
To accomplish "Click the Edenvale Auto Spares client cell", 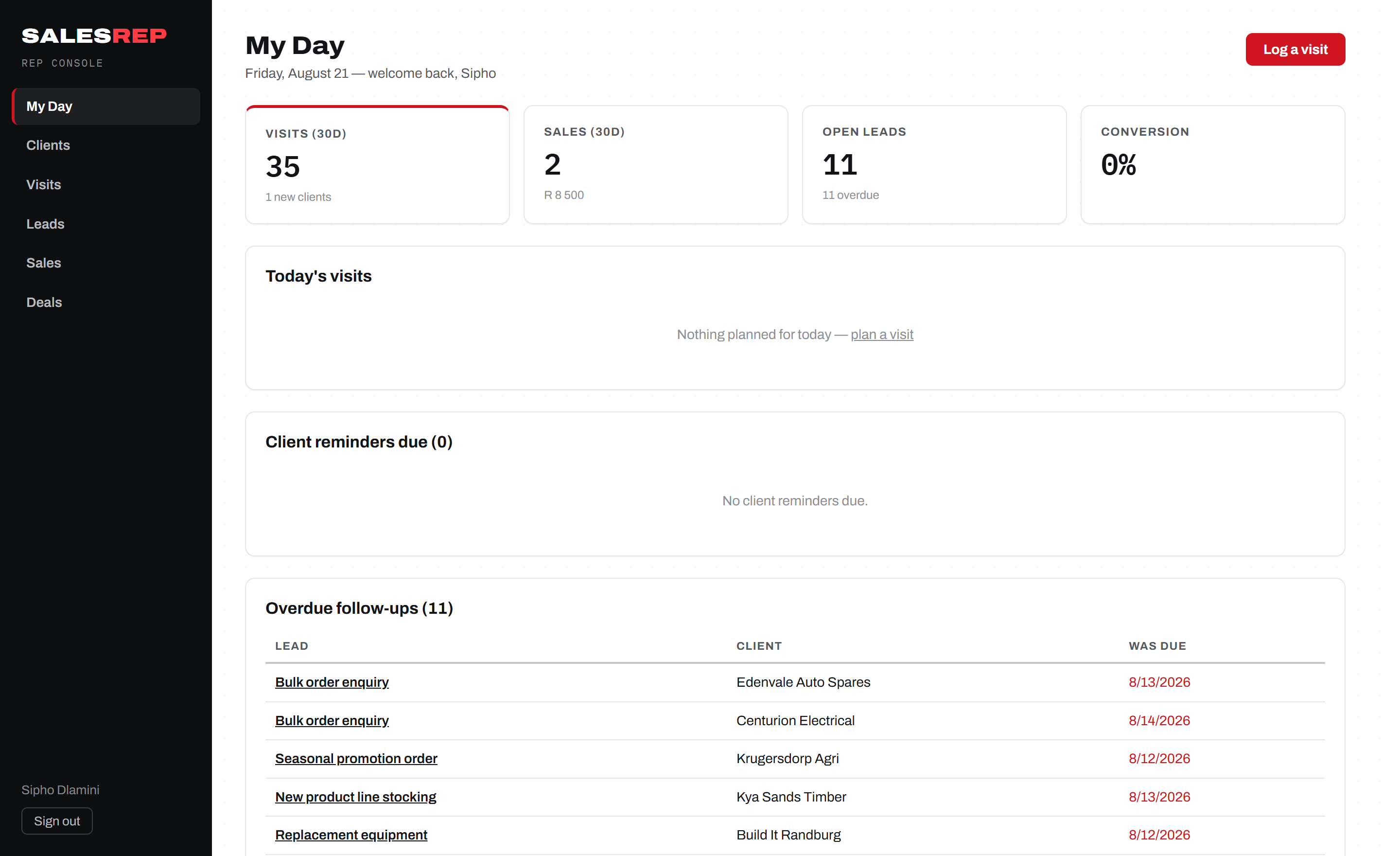I will [x=804, y=682].
